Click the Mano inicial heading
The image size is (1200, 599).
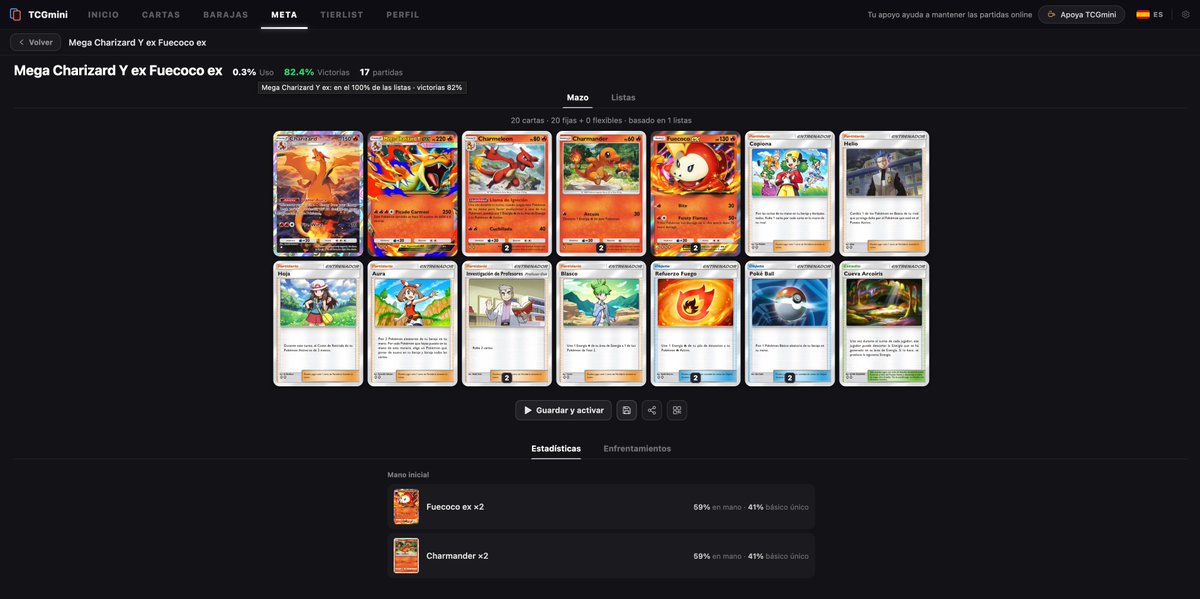tap(408, 474)
